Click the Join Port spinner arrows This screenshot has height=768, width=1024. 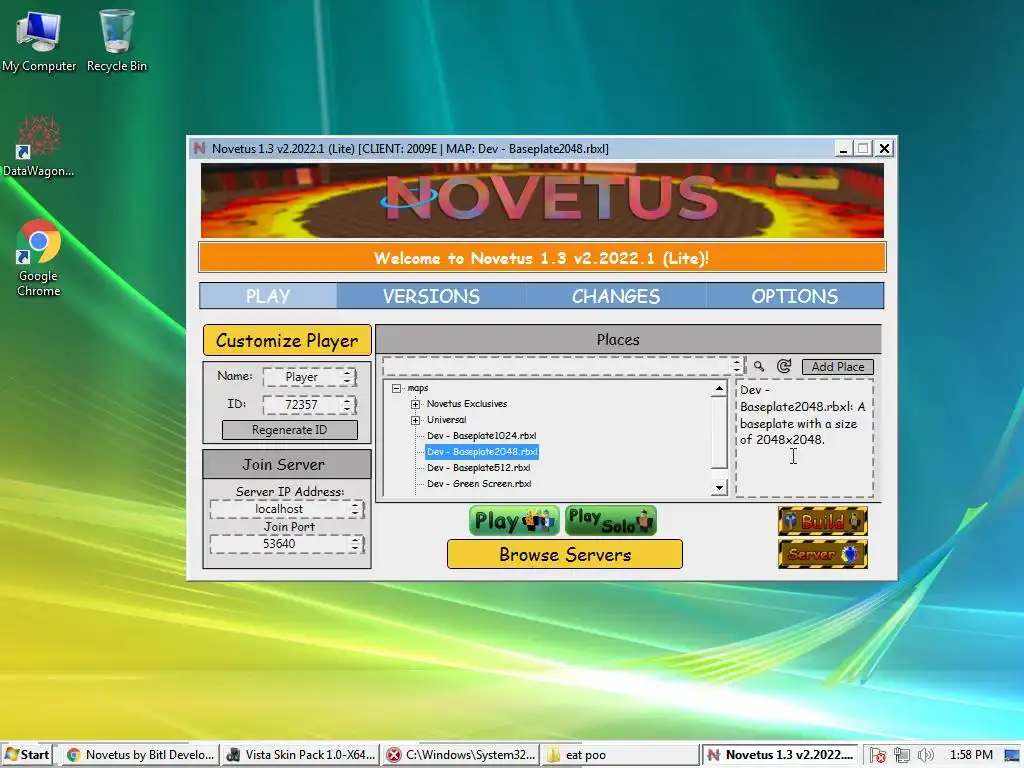(356, 543)
